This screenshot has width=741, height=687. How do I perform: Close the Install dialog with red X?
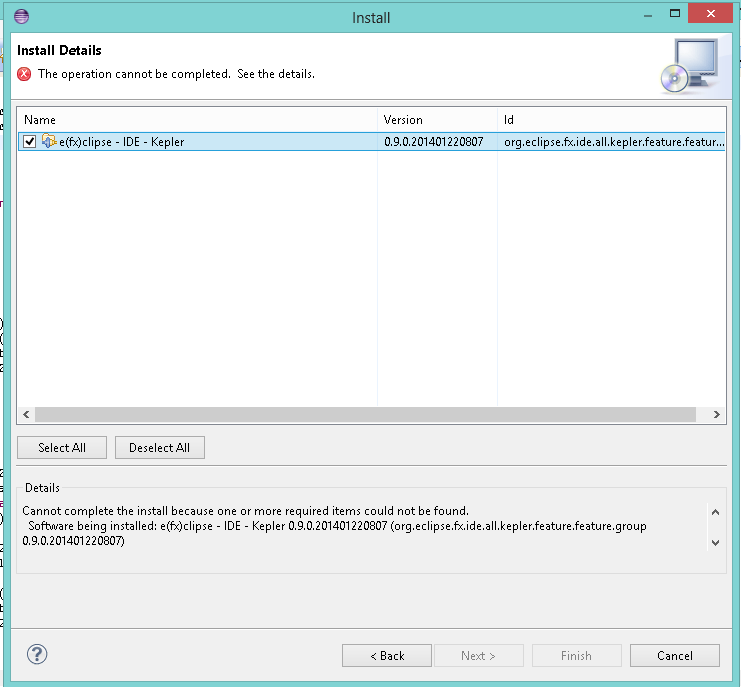710,13
